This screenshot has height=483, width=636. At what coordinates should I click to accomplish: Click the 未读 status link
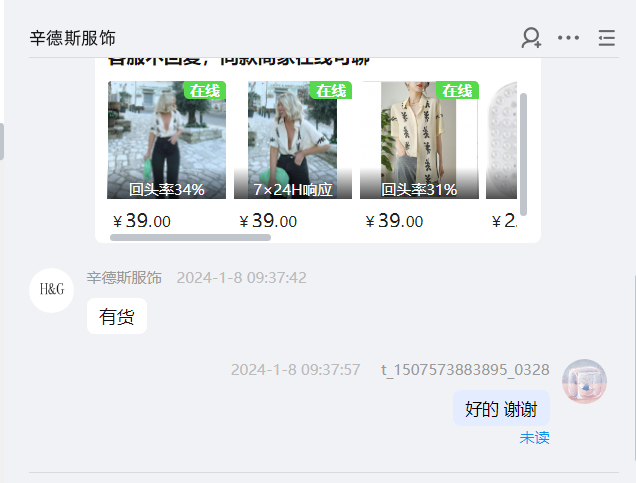coord(535,438)
